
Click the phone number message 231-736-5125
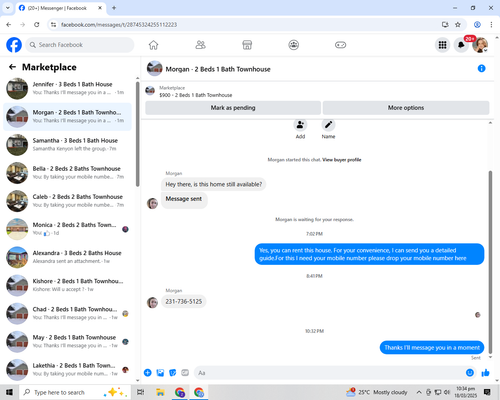tap(184, 301)
